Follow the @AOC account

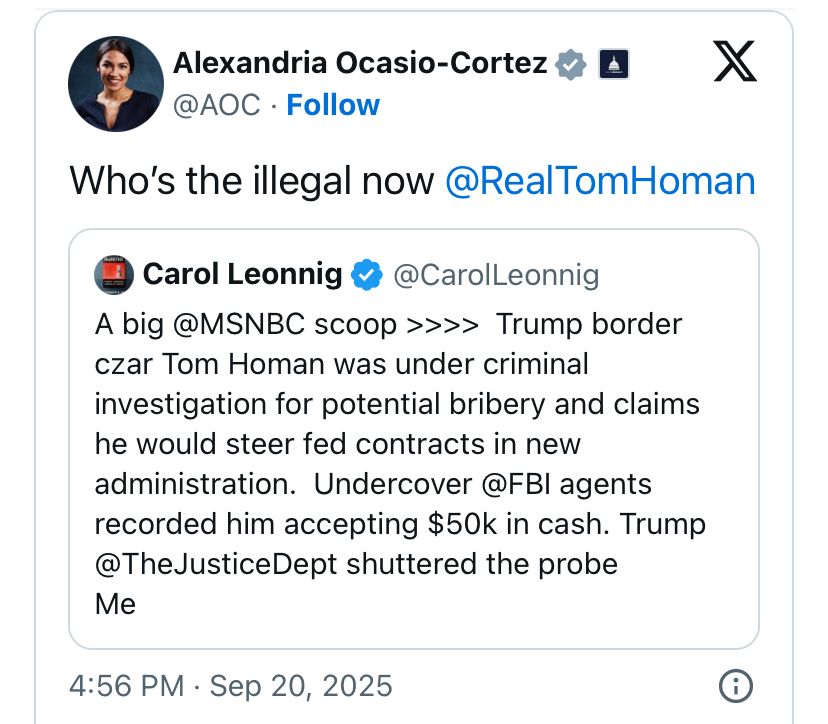coord(333,105)
